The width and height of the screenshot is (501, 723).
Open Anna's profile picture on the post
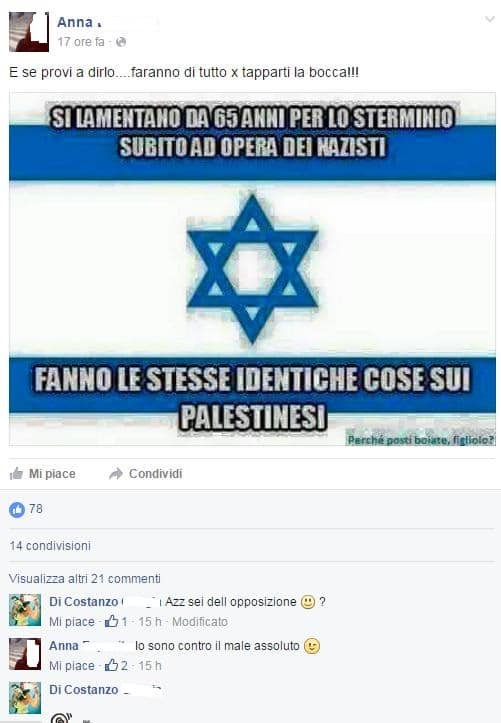(x=29, y=32)
